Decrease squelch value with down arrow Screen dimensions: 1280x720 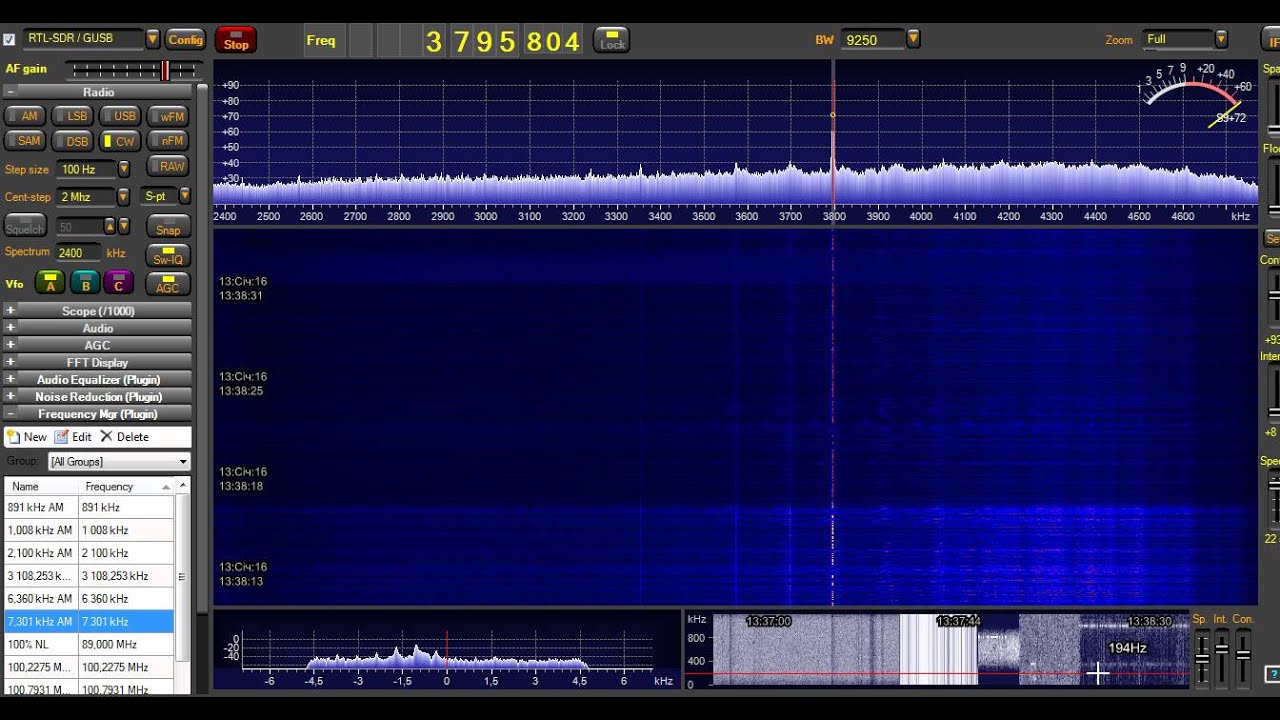124,226
